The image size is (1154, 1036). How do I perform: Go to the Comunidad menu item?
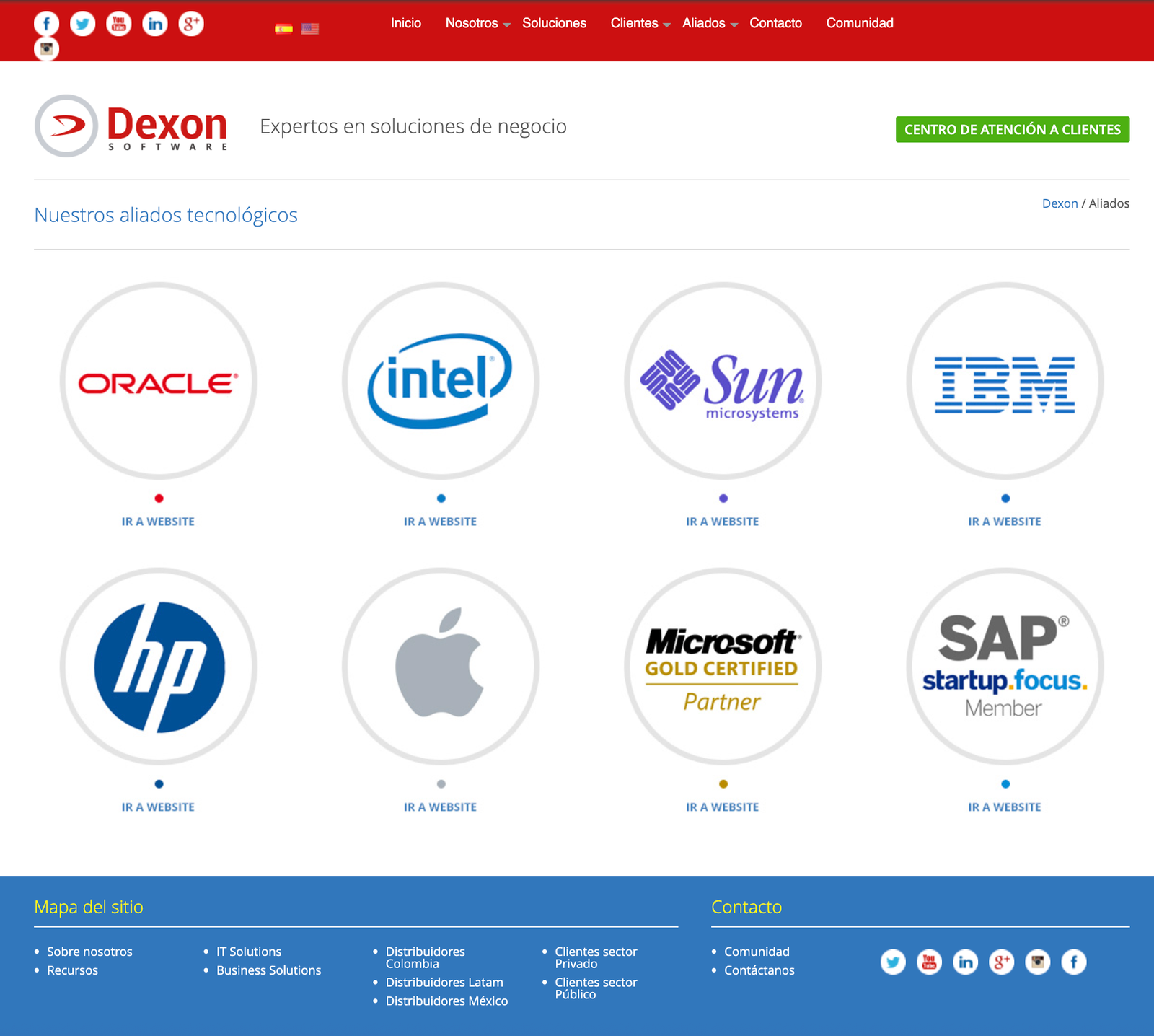click(860, 23)
